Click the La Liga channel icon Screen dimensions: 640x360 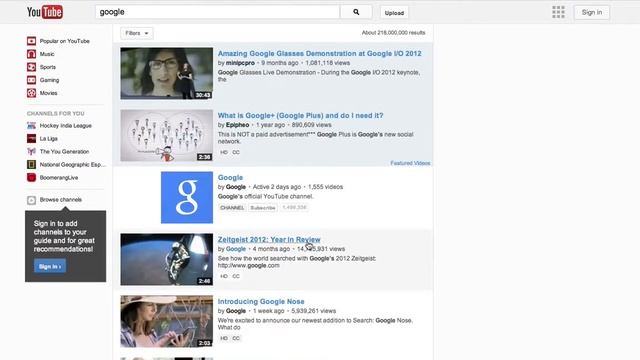[x=31, y=139]
